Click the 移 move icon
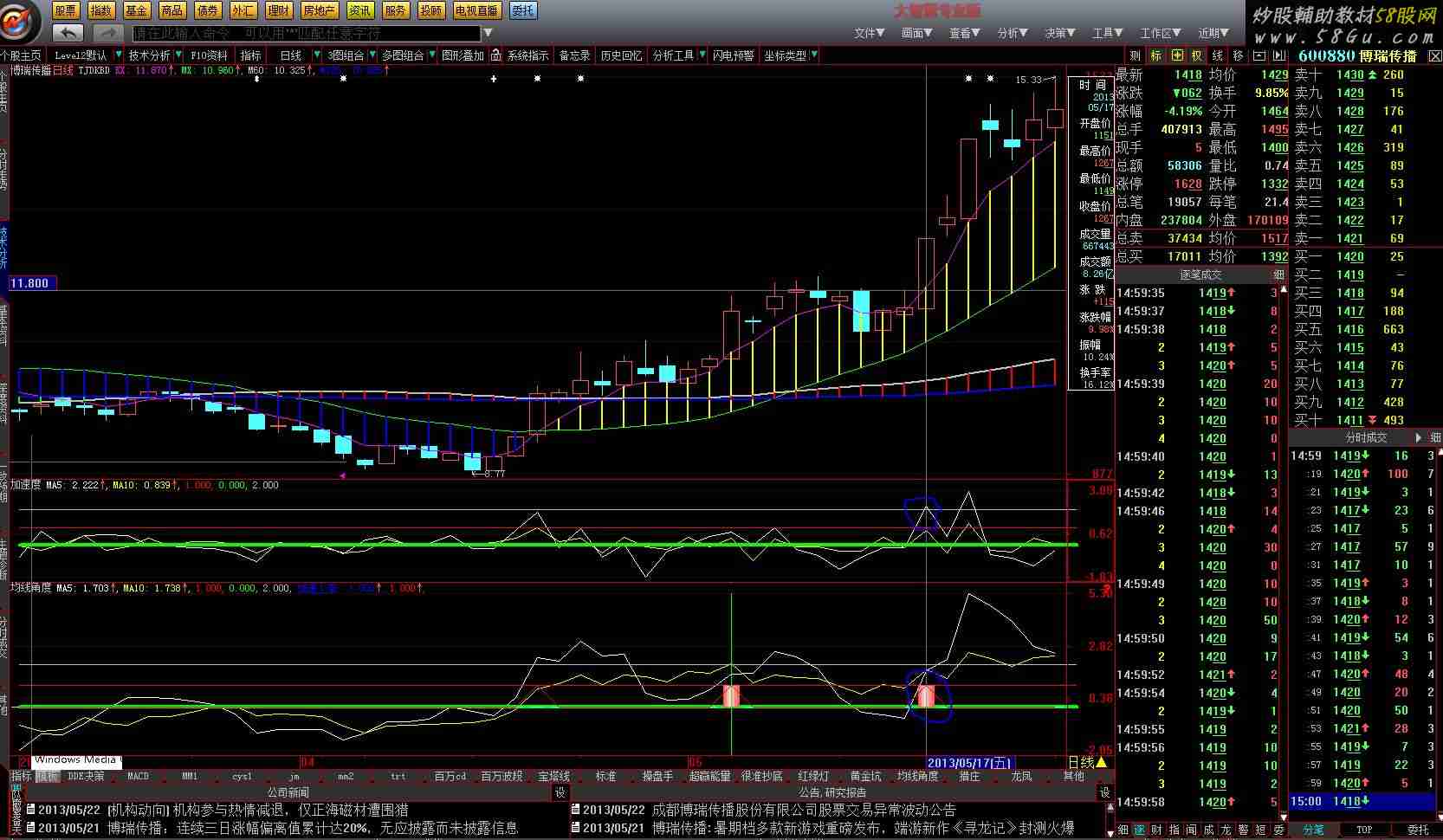This screenshot has height=840, width=1443. (1239, 55)
